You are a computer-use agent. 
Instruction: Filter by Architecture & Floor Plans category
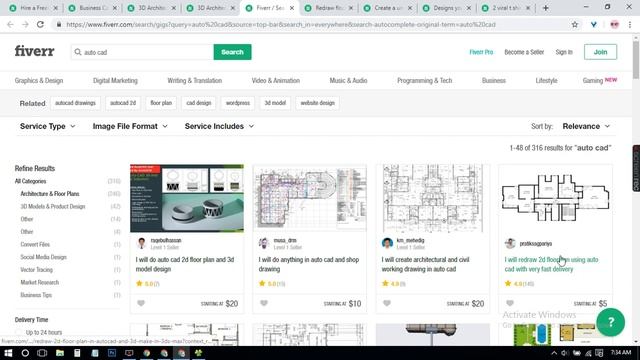(50, 194)
